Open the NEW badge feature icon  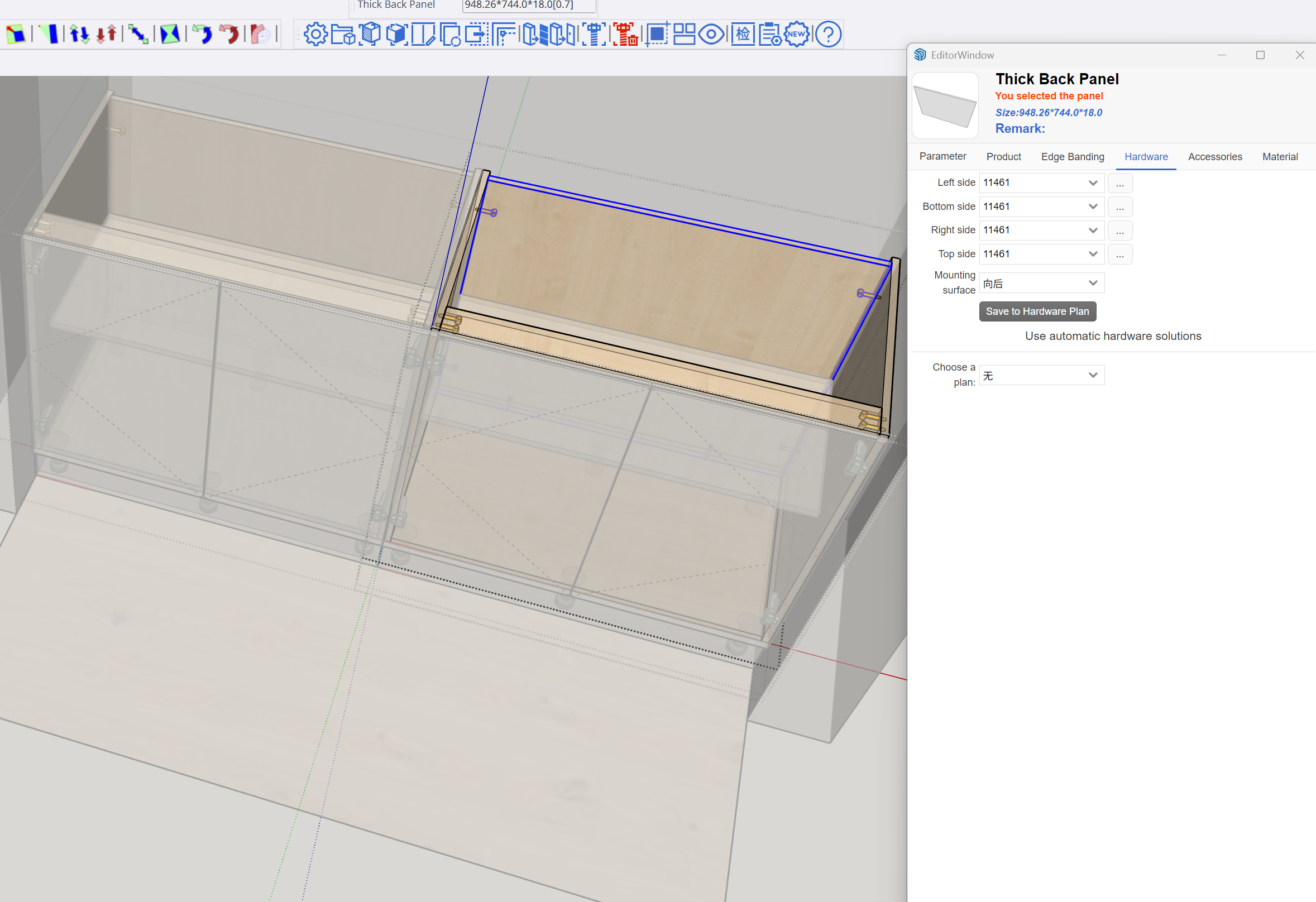tap(797, 34)
